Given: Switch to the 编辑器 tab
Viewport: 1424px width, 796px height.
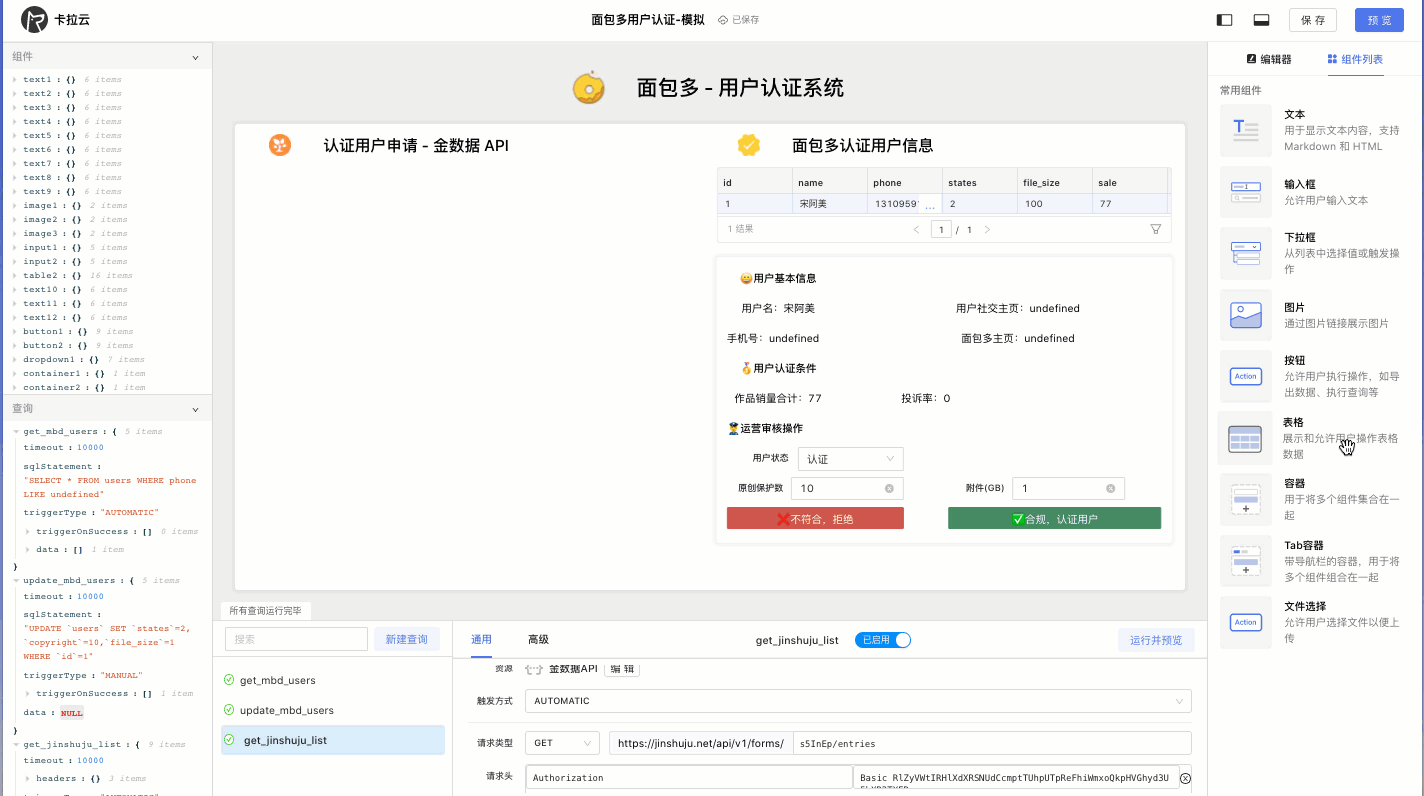Looking at the screenshot, I should pos(1274,58).
